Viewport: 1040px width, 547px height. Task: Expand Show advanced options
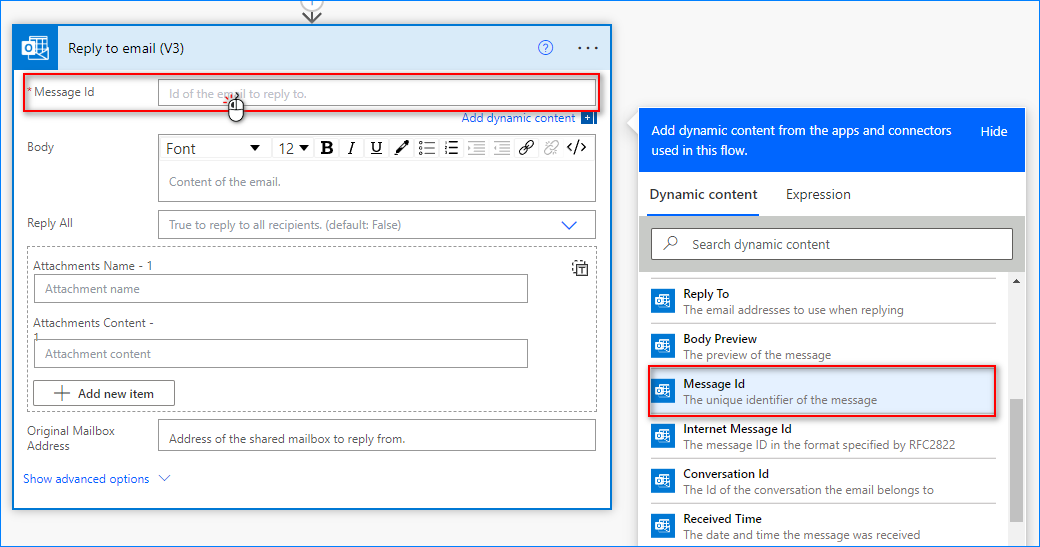[97, 479]
